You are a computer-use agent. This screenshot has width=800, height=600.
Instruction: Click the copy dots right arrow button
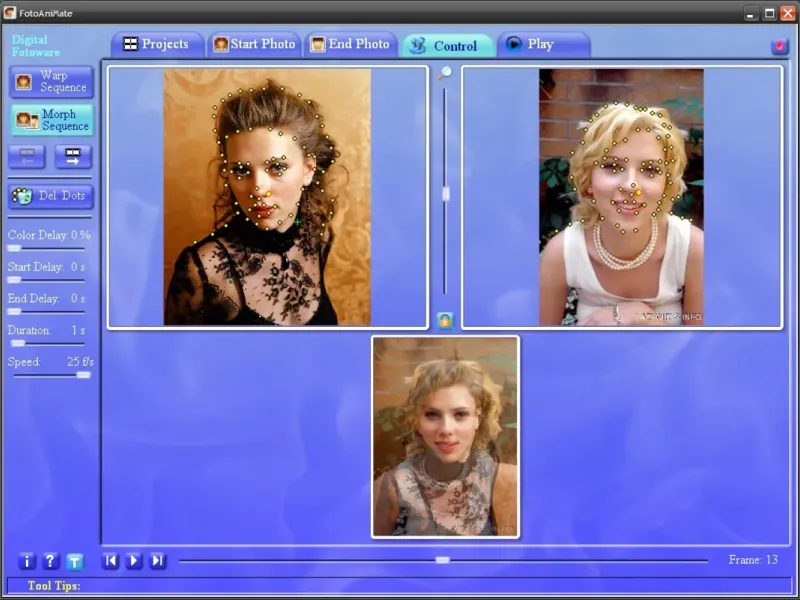73,157
